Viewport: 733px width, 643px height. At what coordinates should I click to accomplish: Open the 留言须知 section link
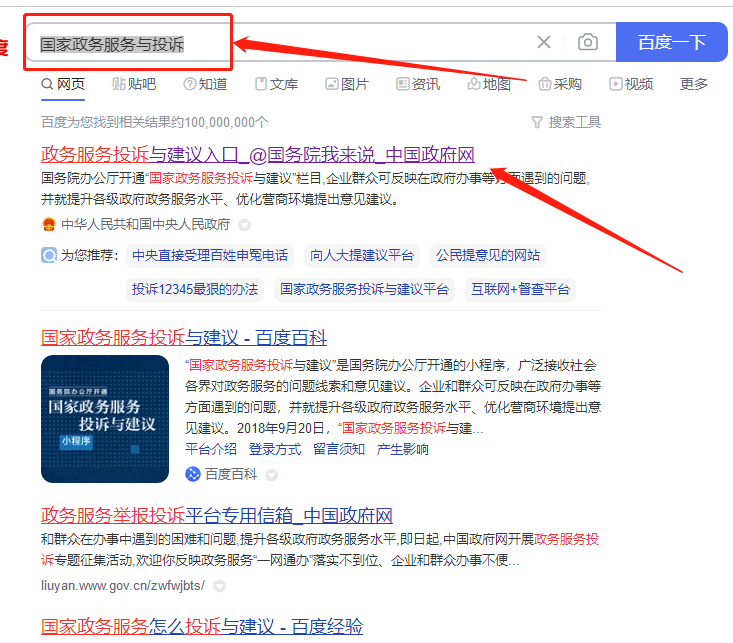click(x=338, y=449)
